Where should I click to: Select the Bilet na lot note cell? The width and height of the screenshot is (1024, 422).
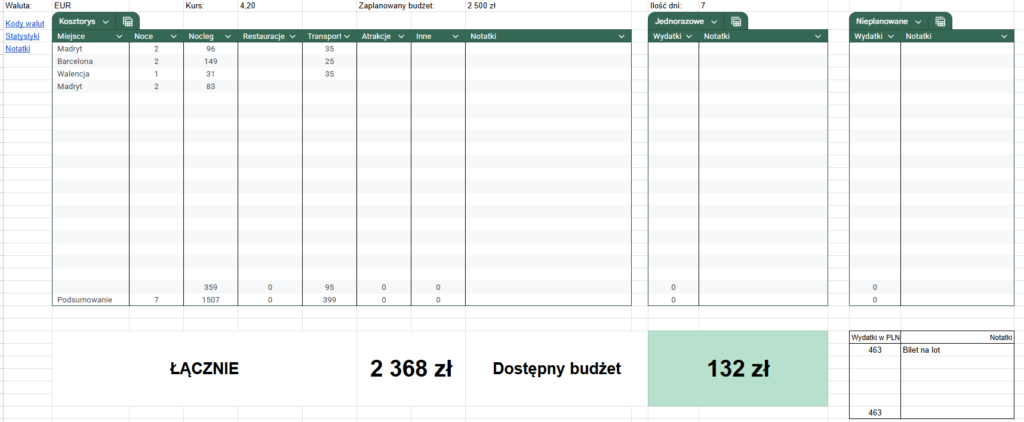pos(957,350)
